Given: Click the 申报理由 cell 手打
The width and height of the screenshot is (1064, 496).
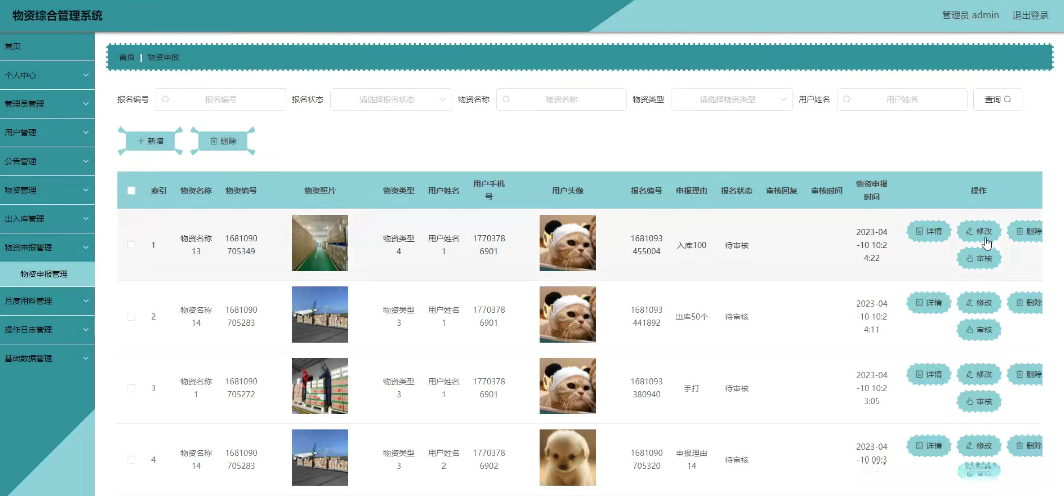Looking at the screenshot, I should [x=691, y=388].
